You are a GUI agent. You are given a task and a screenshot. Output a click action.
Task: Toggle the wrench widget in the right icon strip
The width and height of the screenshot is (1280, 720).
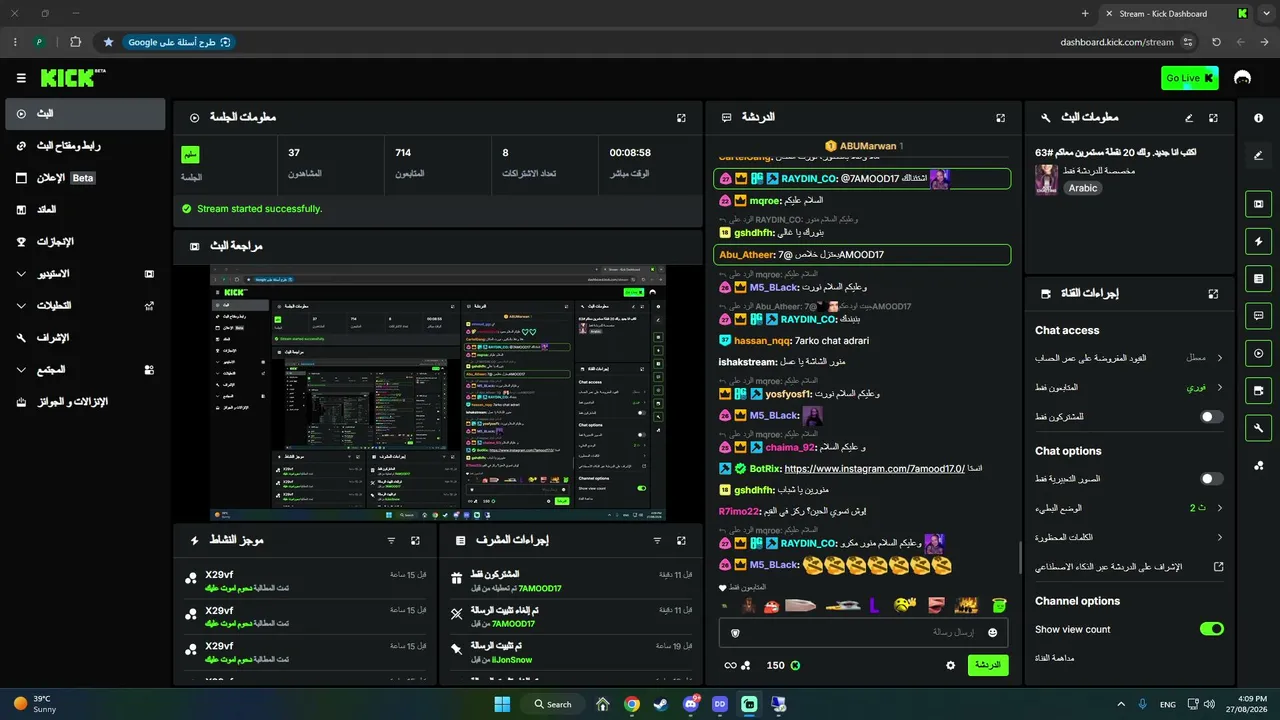[1258, 428]
